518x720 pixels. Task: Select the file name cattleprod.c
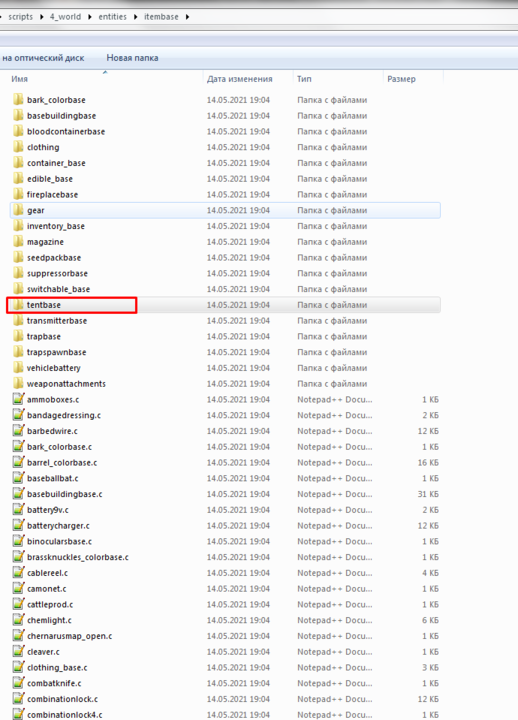click(50, 604)
